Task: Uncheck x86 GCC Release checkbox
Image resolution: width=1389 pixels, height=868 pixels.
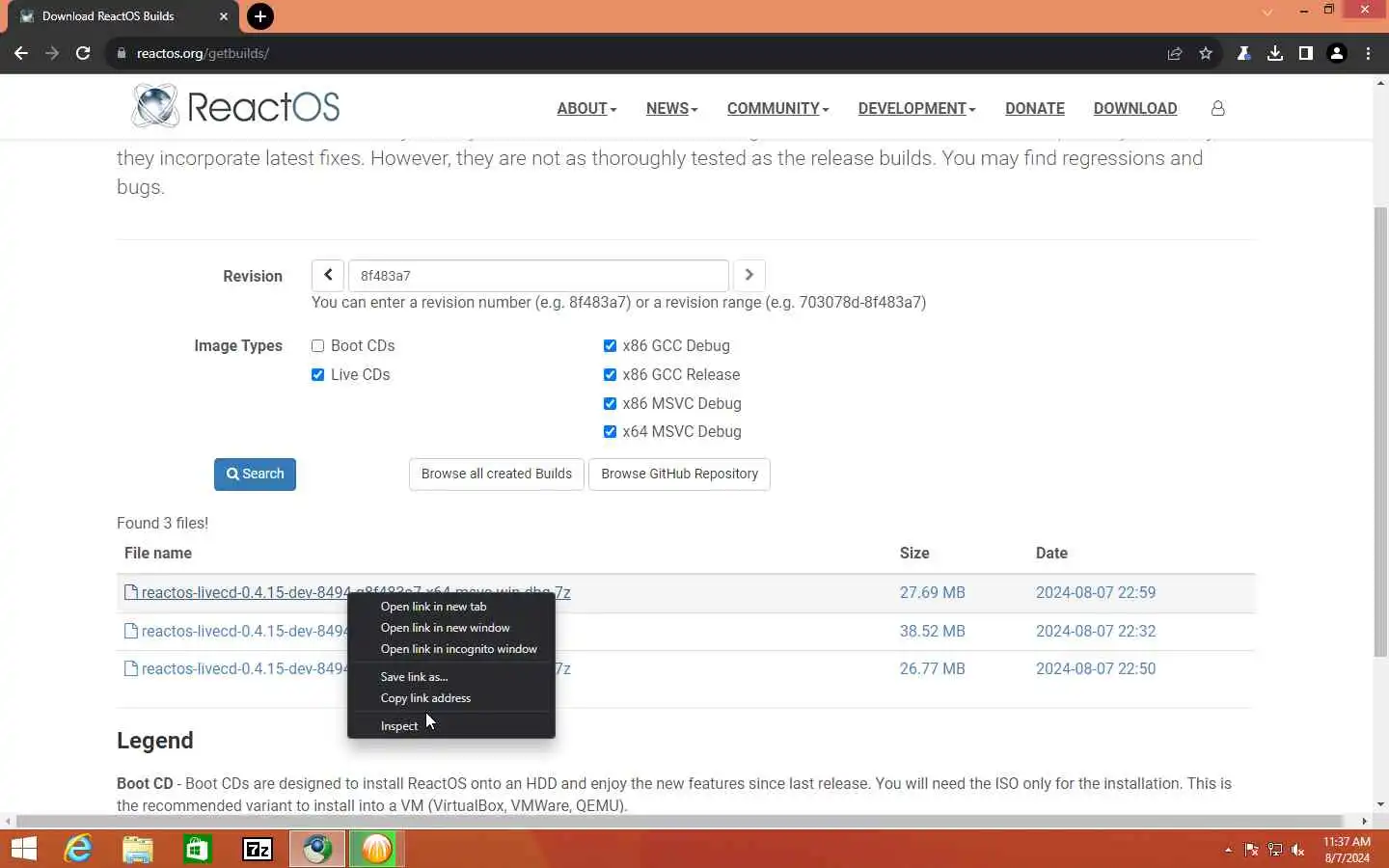Action: (x=610, y=374)
